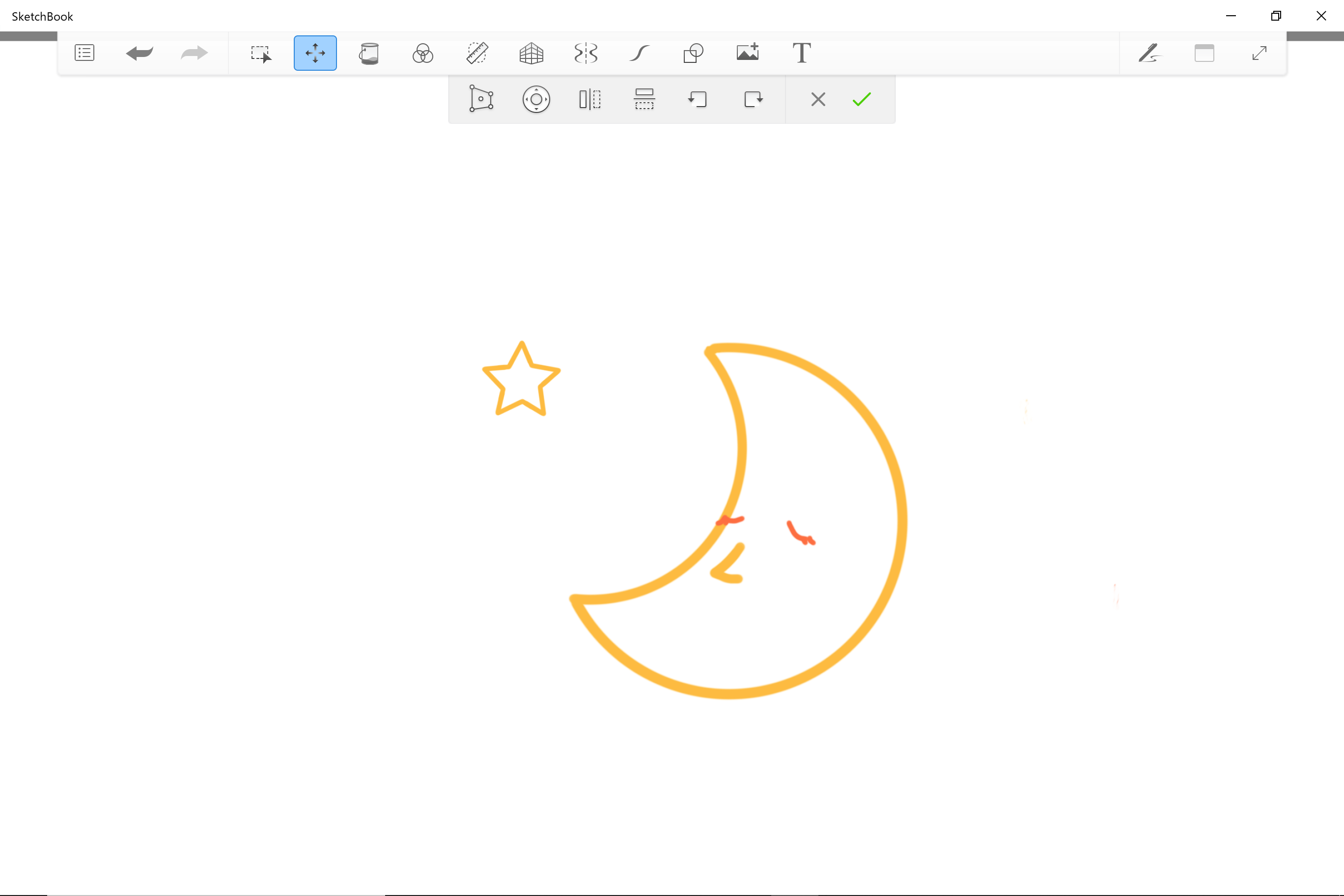Image resolution: width=1344 pixels, height=896 pixels.
Task: Cancel the transform with the X
Action: (x=818, y=99)
